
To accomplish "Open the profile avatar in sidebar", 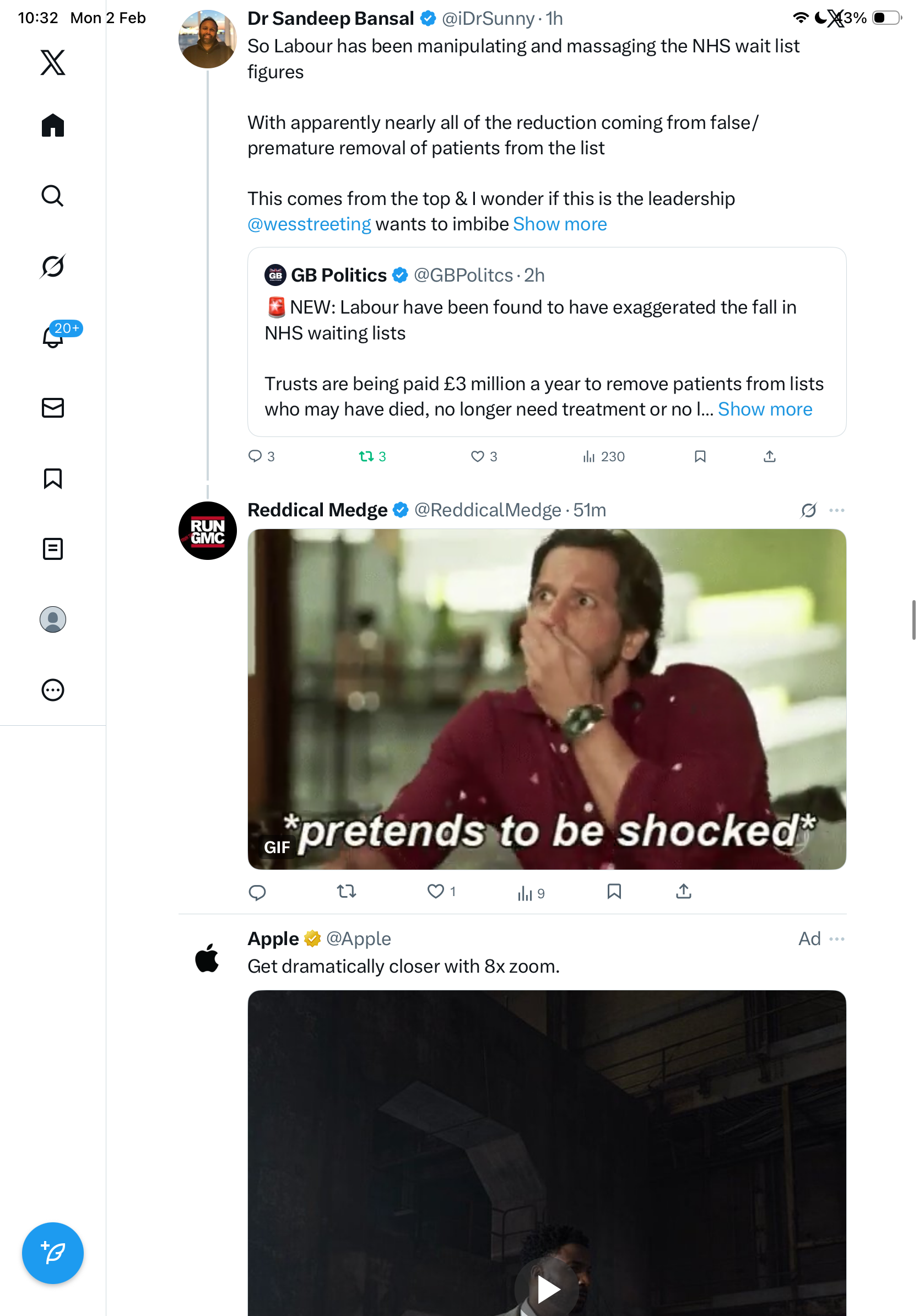I will 53,619.
